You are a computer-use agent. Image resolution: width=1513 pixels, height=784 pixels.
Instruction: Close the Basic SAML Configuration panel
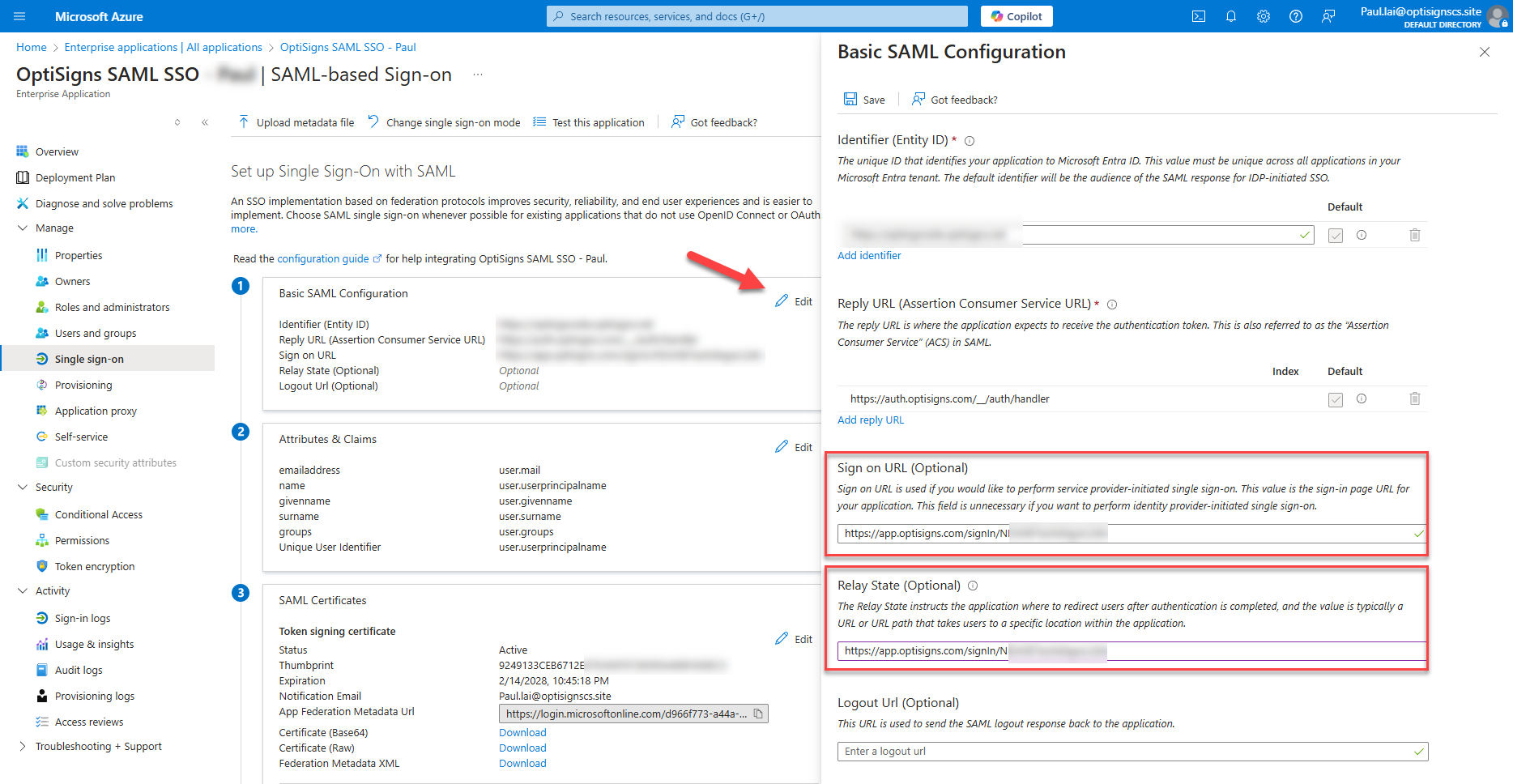pyautogui.click(x=1485, y=52)
